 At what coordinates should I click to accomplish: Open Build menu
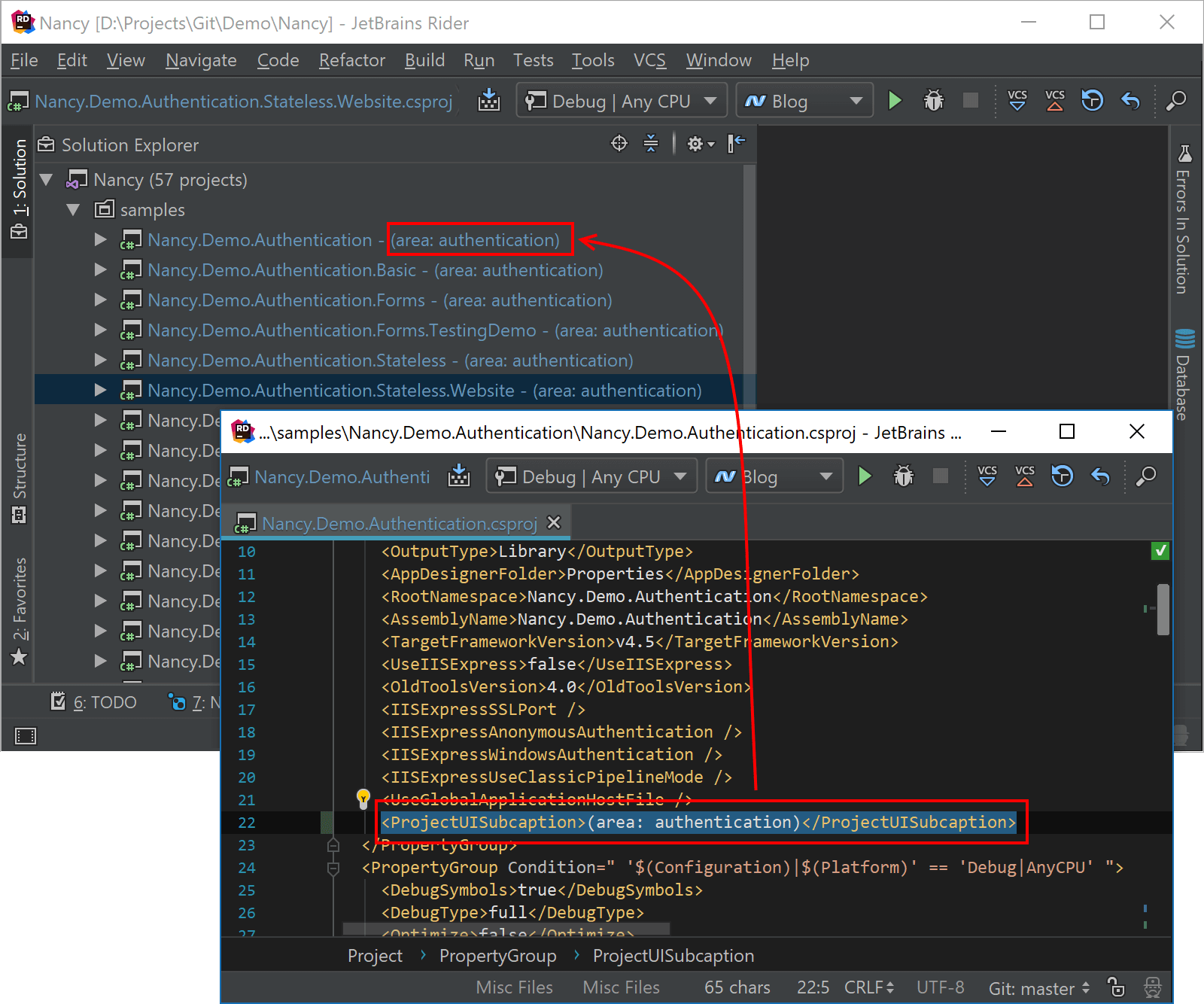pyautogui.click(x=424, y=60)
